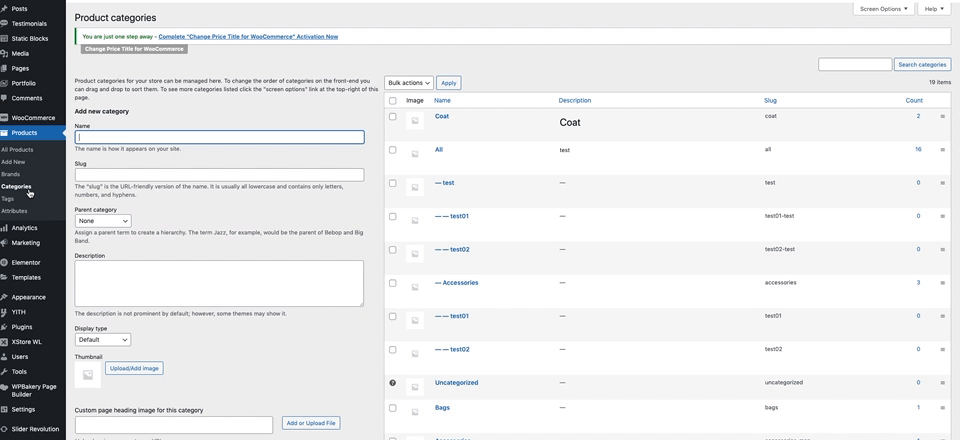Go to Tags in the Products submenu
This screenshot has height=440, width=960.
[8, 199]
